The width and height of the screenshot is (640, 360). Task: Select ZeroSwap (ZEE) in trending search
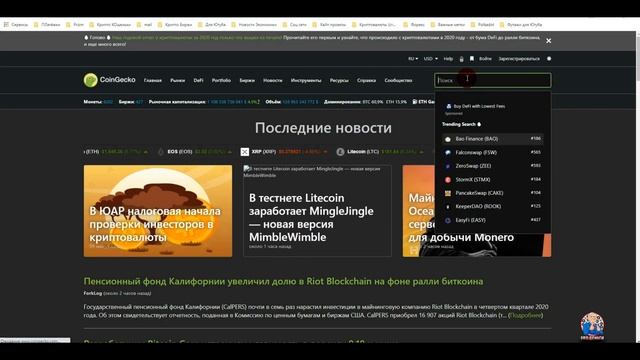coord(493,166)
